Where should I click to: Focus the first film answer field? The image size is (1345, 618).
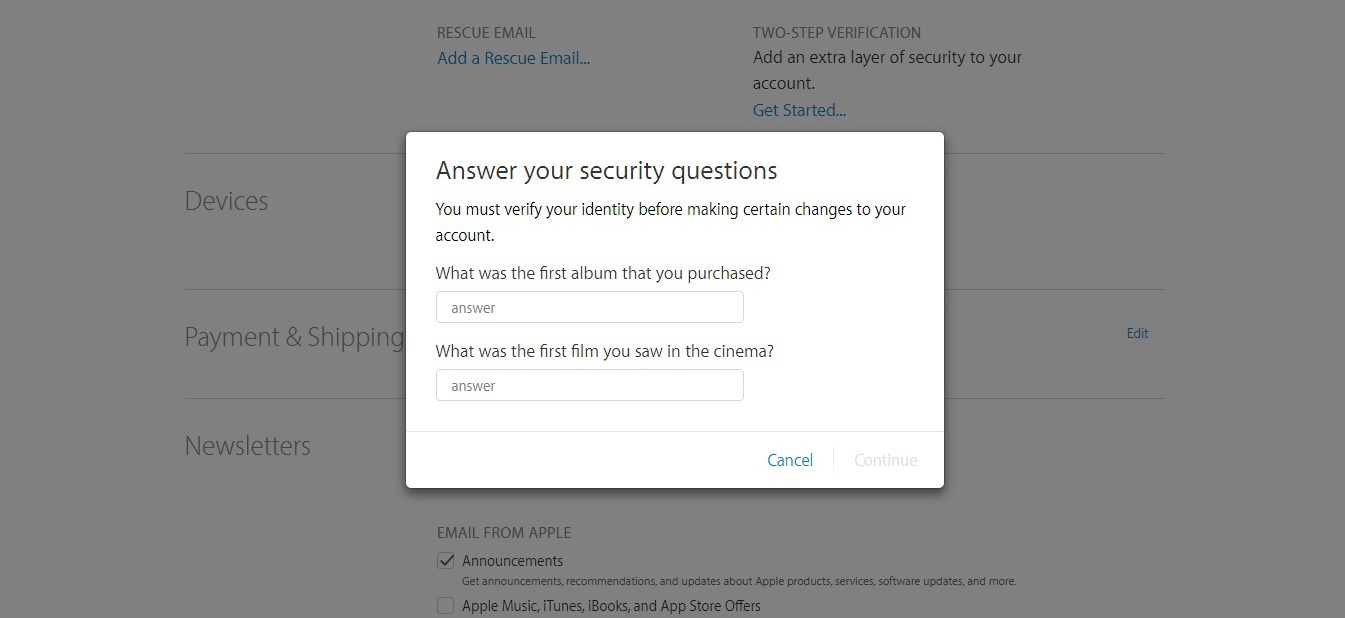pyautogui.click(x=589, y=385)
